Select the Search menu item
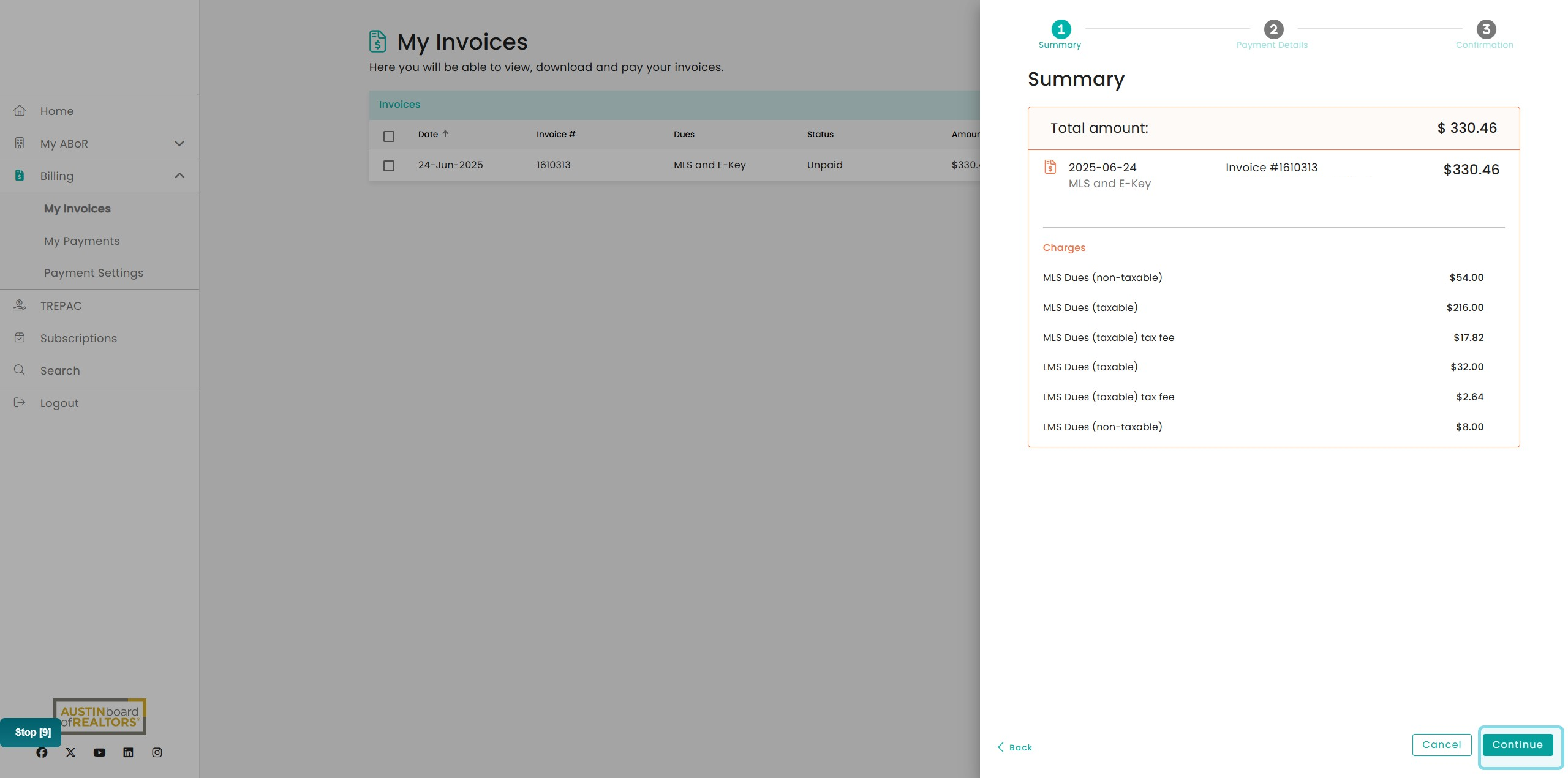The height and width of the screenshot is (778, 1568). 60,370
